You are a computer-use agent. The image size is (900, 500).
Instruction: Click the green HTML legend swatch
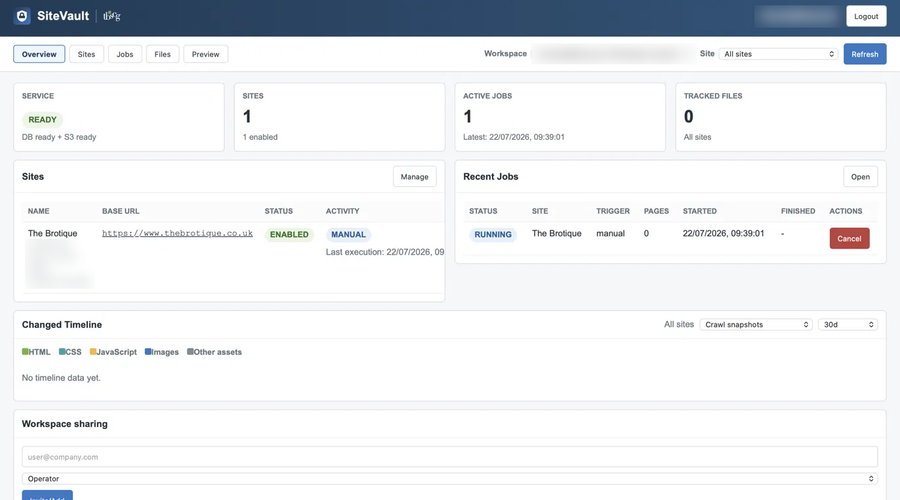pyautogui.click(x=25, y=351)
